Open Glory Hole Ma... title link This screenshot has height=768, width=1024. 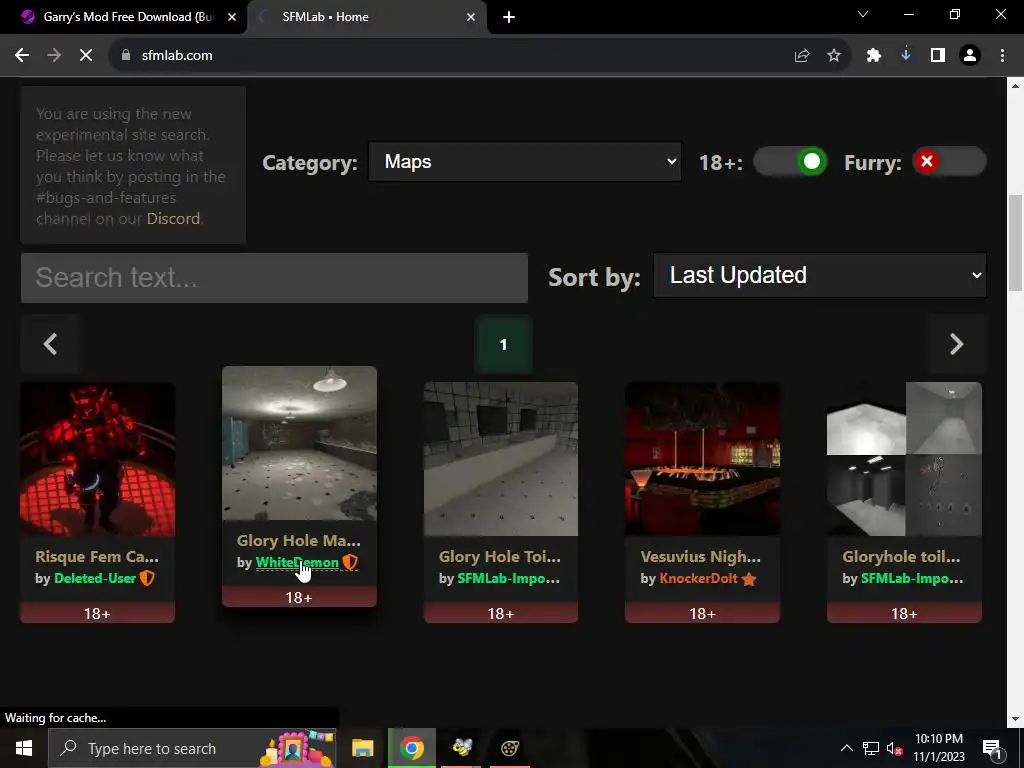[x=298, y=541]
